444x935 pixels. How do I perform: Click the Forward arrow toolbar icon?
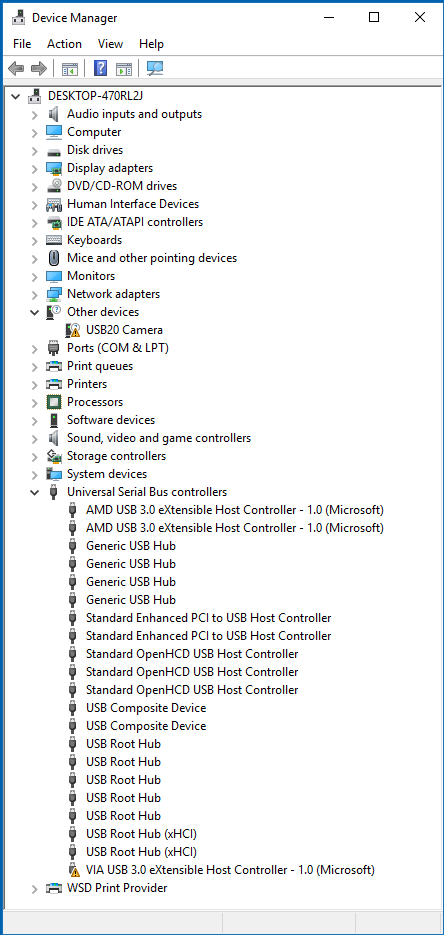39,69
